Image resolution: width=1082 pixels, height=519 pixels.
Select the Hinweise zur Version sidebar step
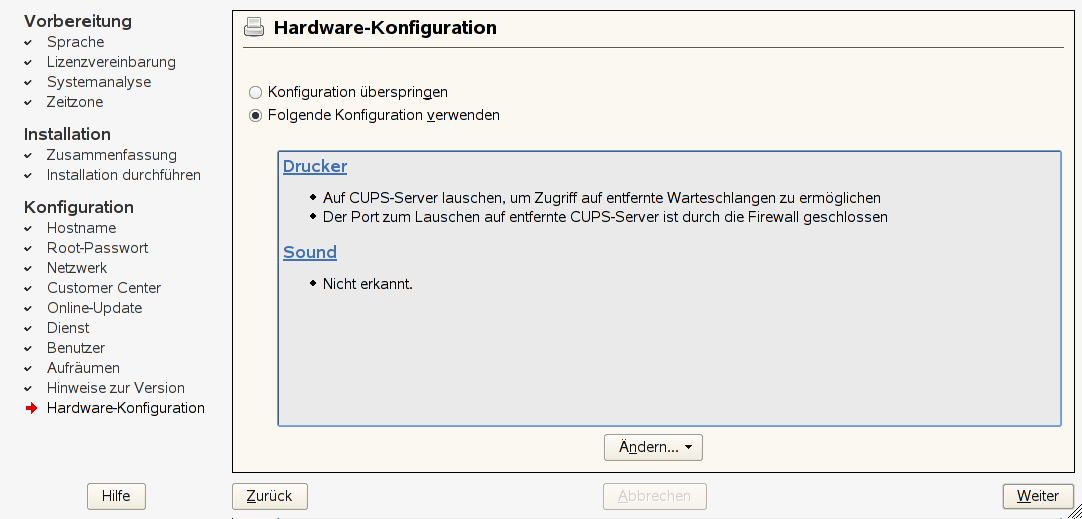[116, 388]
